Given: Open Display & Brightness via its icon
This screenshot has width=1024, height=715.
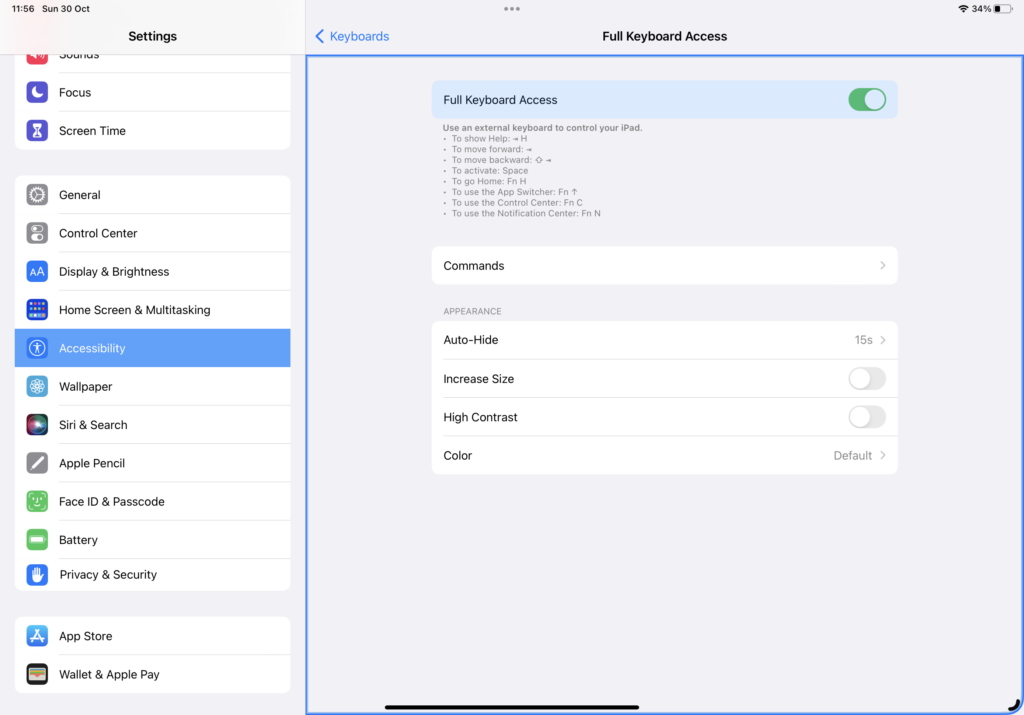Looking at the screenshot, I should pyautogui.click(x=37, y=271).
